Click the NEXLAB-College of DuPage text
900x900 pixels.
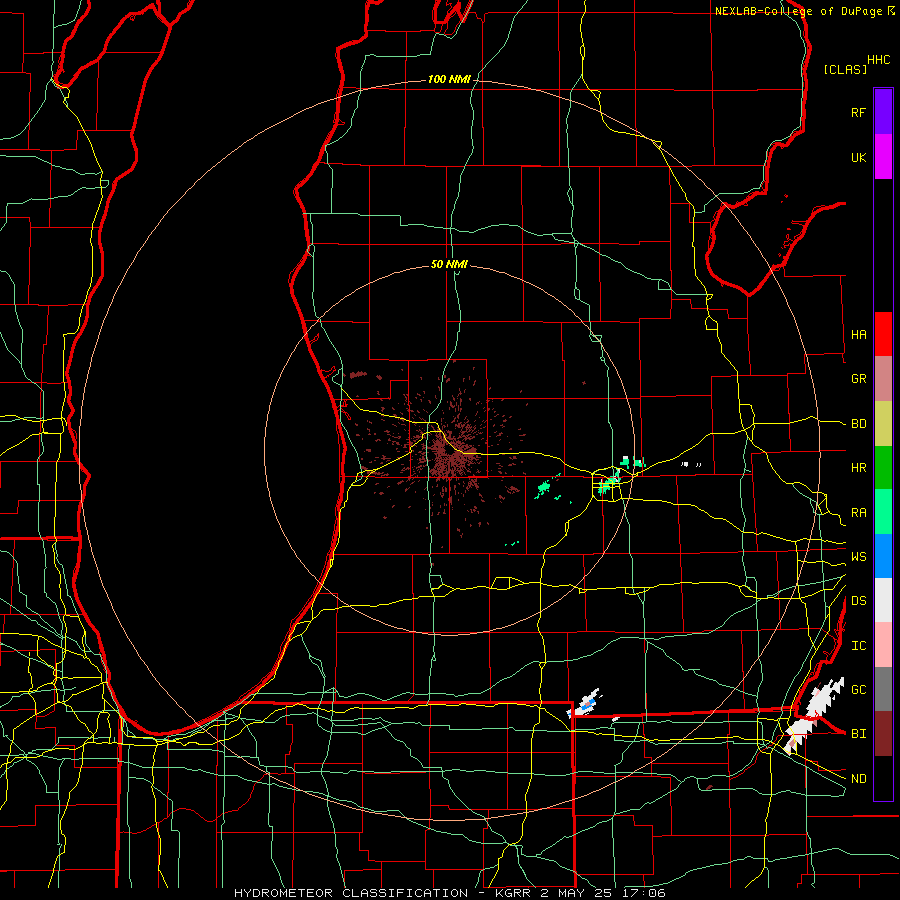point(798,11)
